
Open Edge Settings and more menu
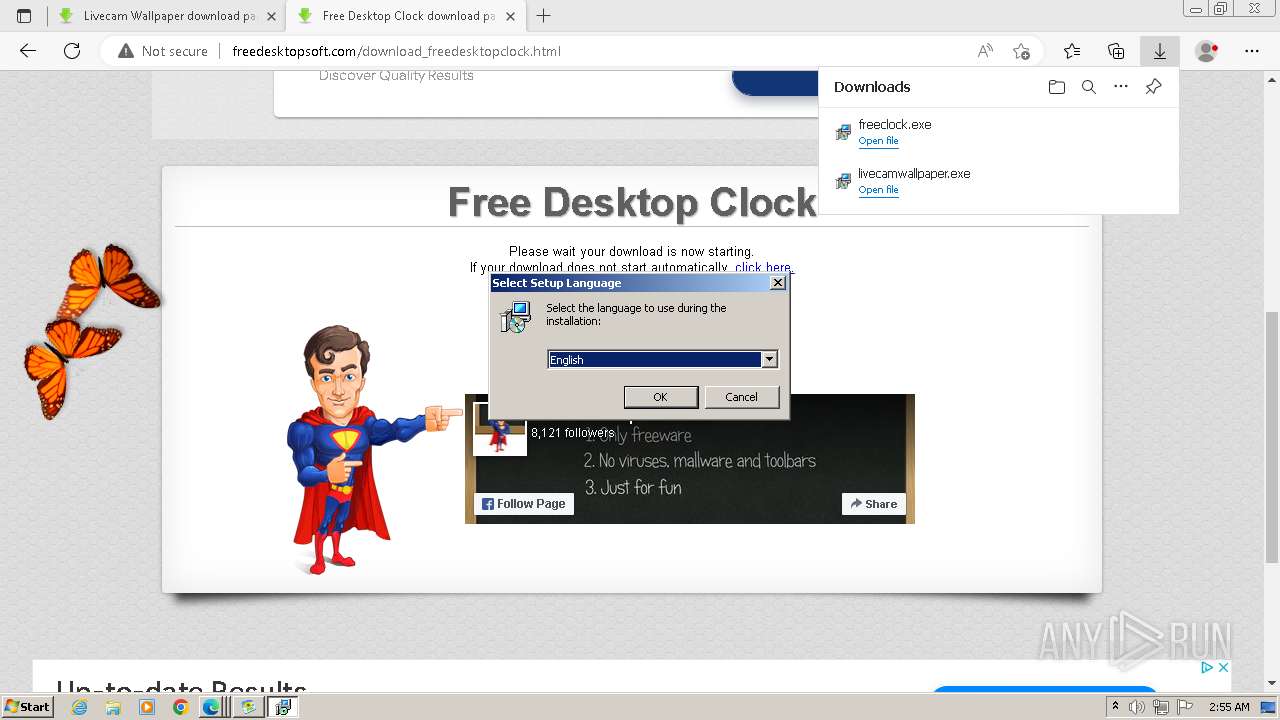tap(1252, 51)
